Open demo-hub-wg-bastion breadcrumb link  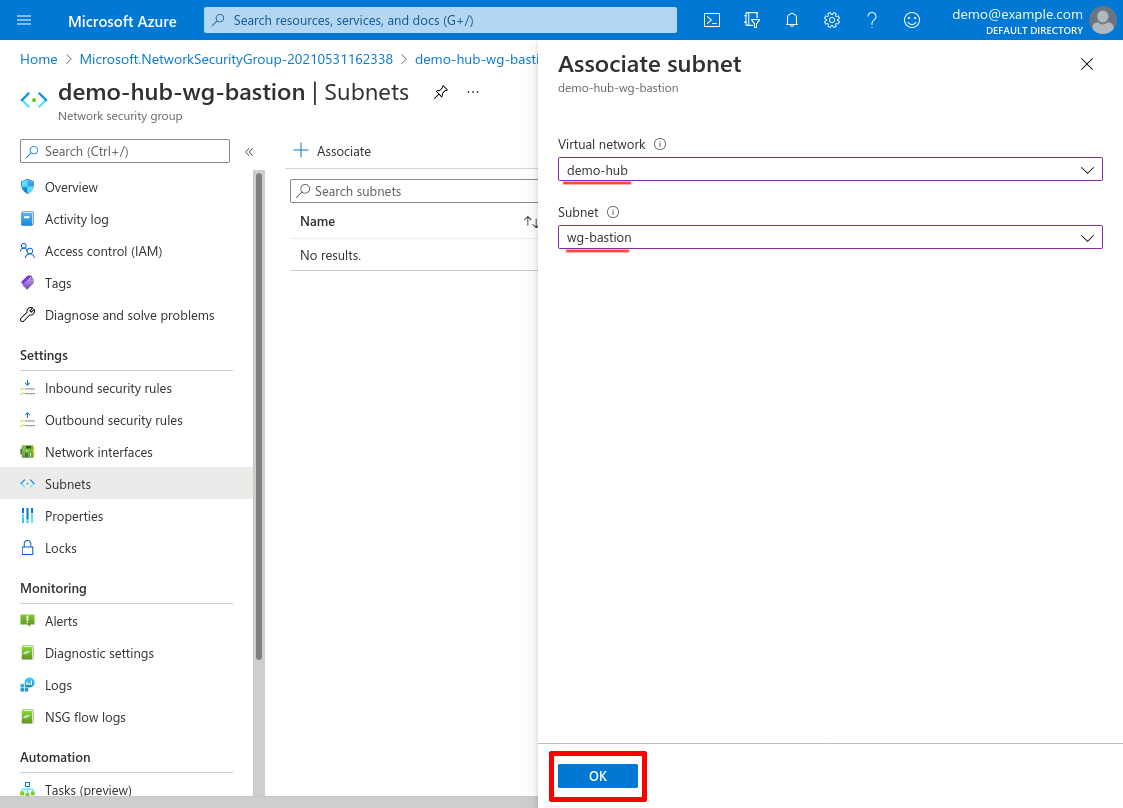[x=476, y=59]
